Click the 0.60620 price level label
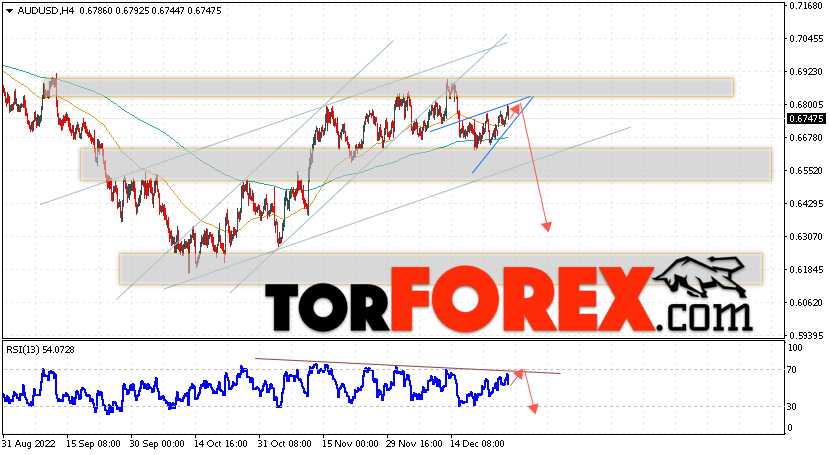 pyautogui.click(x=806, y=303)
